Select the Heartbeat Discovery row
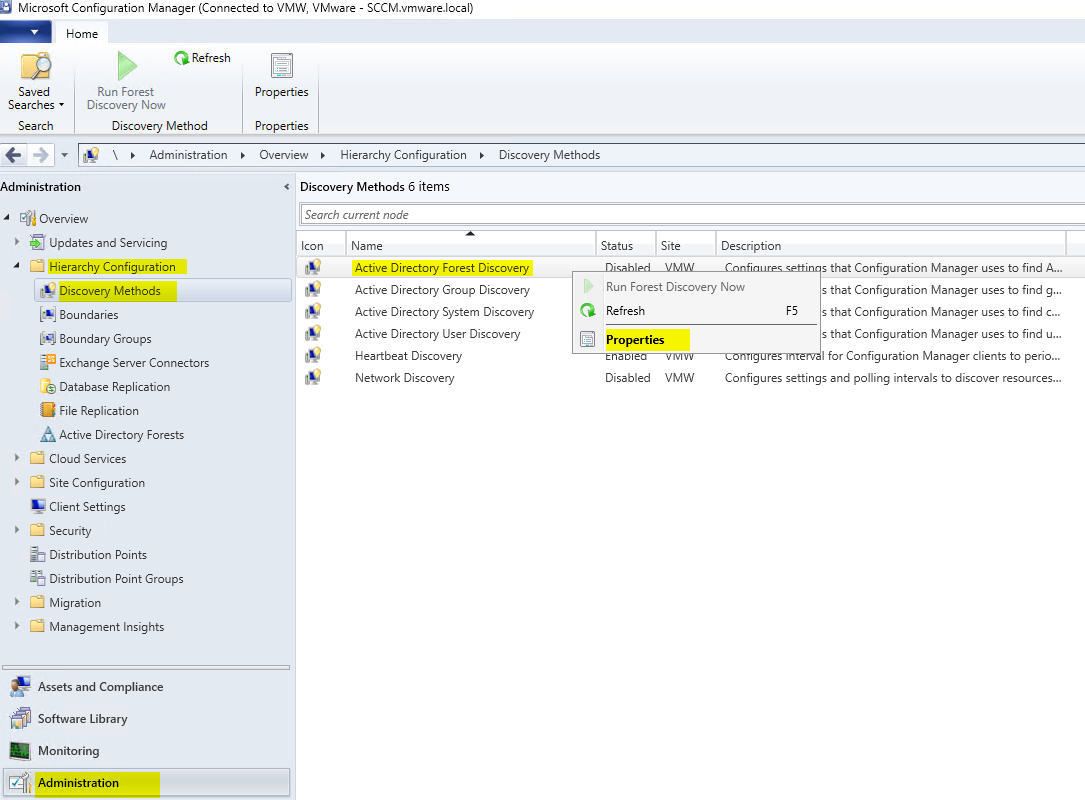This screenshot has width=1085, height=800. pyautogui.click(x=408, y=356)
